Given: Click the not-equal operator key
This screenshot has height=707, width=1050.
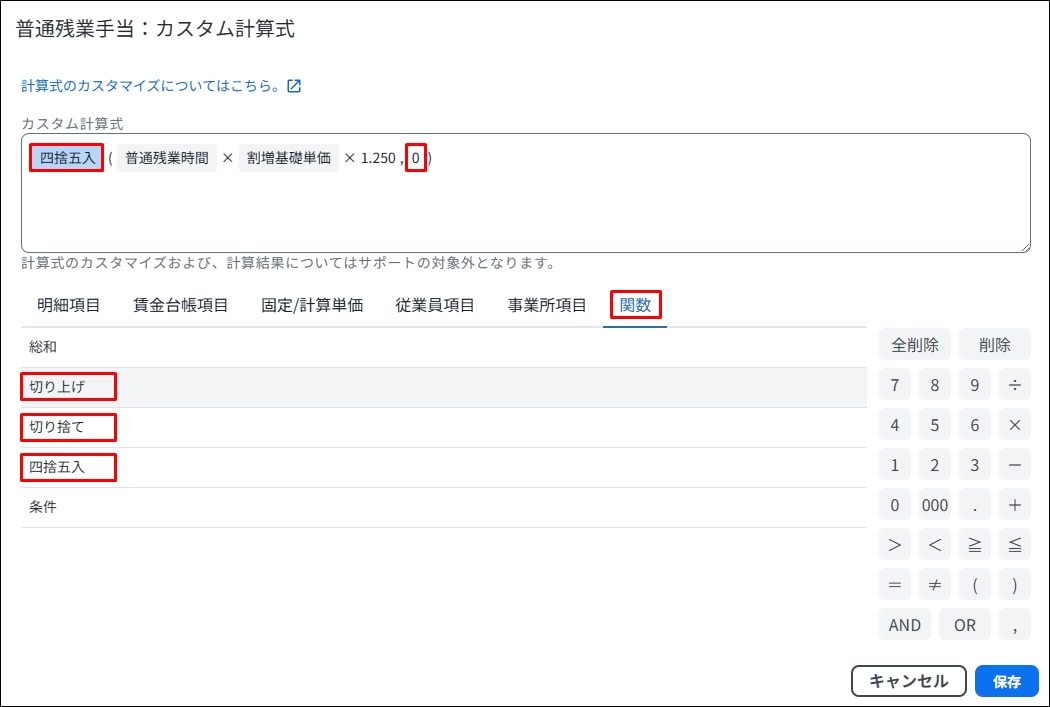Looking at the screenshot, I should [x=934, y=585].
